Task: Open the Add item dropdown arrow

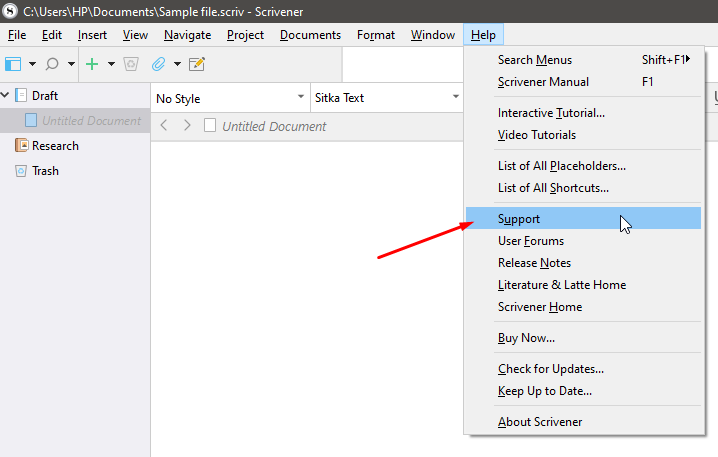Action: [111, 64]
